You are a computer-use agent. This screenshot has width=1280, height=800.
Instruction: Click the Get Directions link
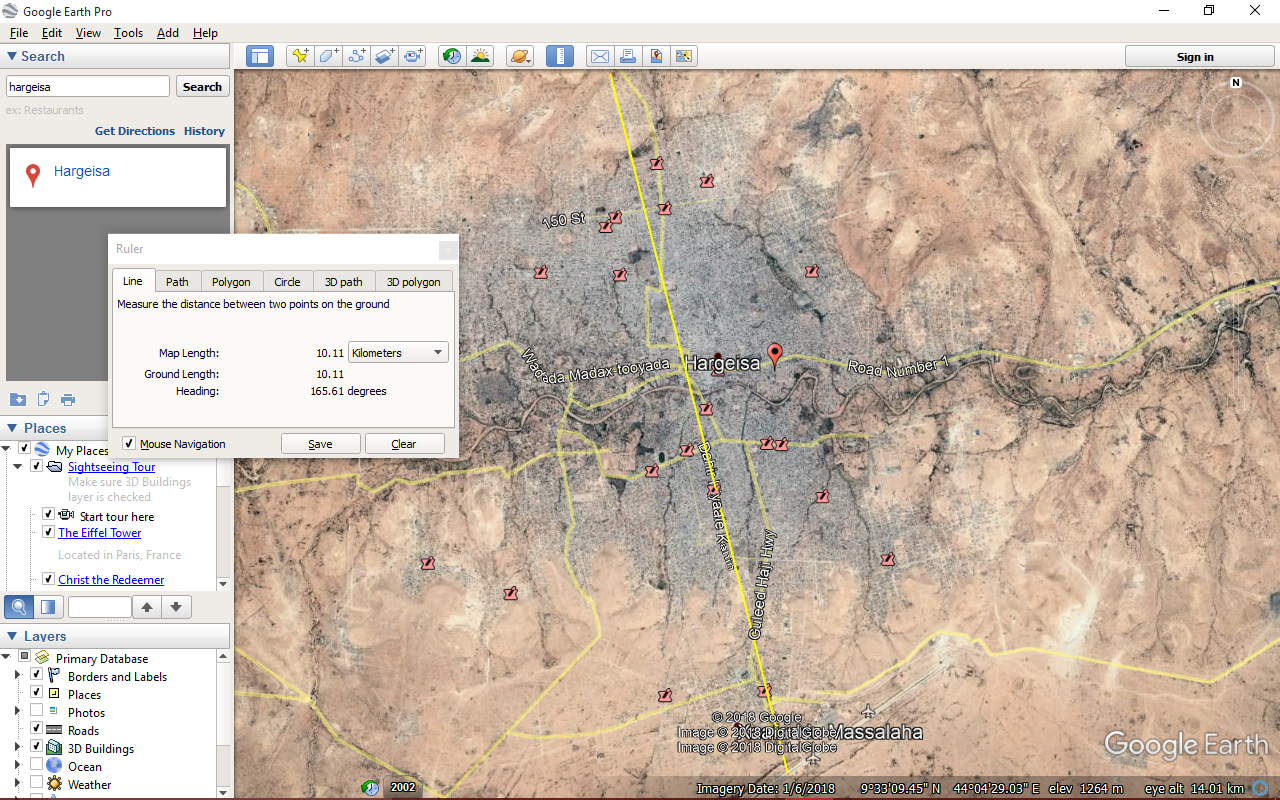134,131
